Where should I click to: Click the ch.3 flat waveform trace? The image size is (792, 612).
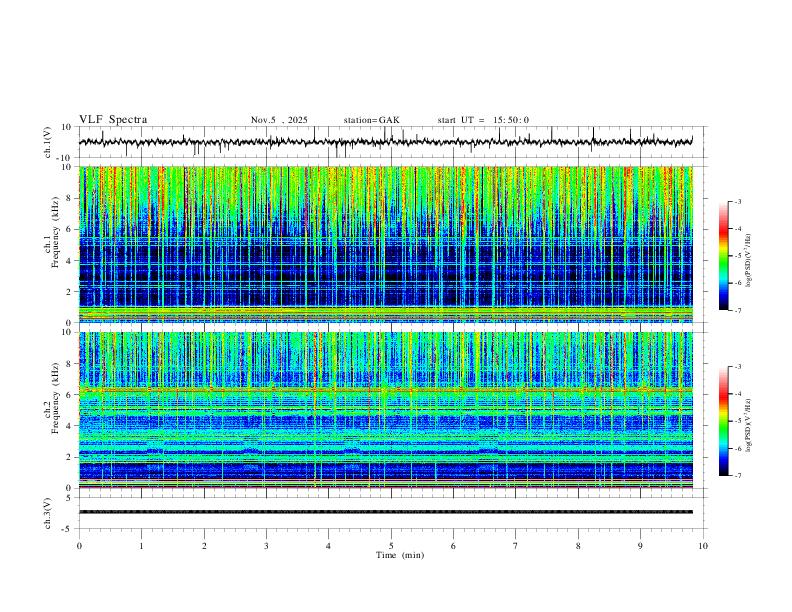click(386, 512)
